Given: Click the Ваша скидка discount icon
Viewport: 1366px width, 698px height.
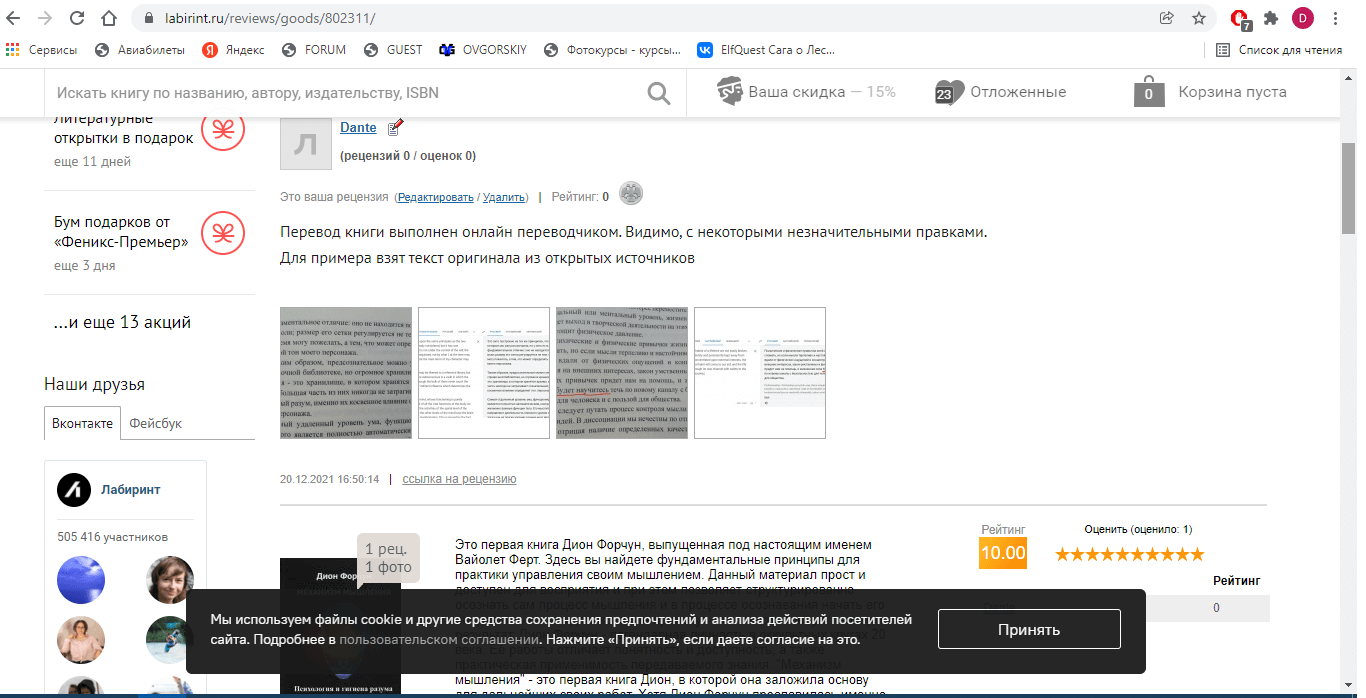Looking at the screenshot, I should coord(730,91).
